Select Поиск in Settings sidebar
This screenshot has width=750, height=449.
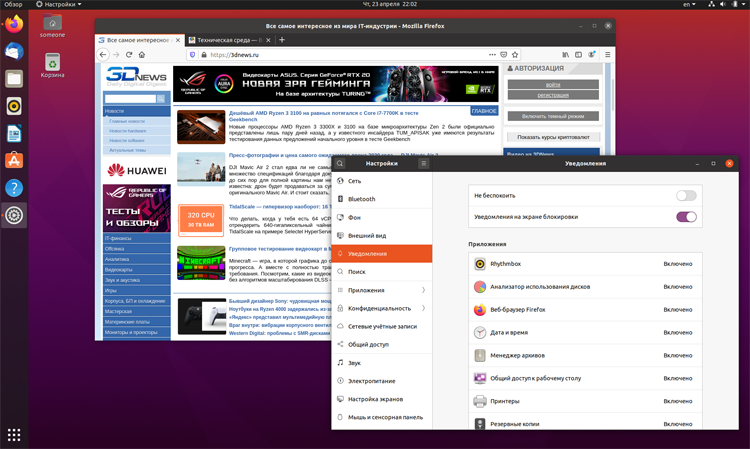(382, 272)
